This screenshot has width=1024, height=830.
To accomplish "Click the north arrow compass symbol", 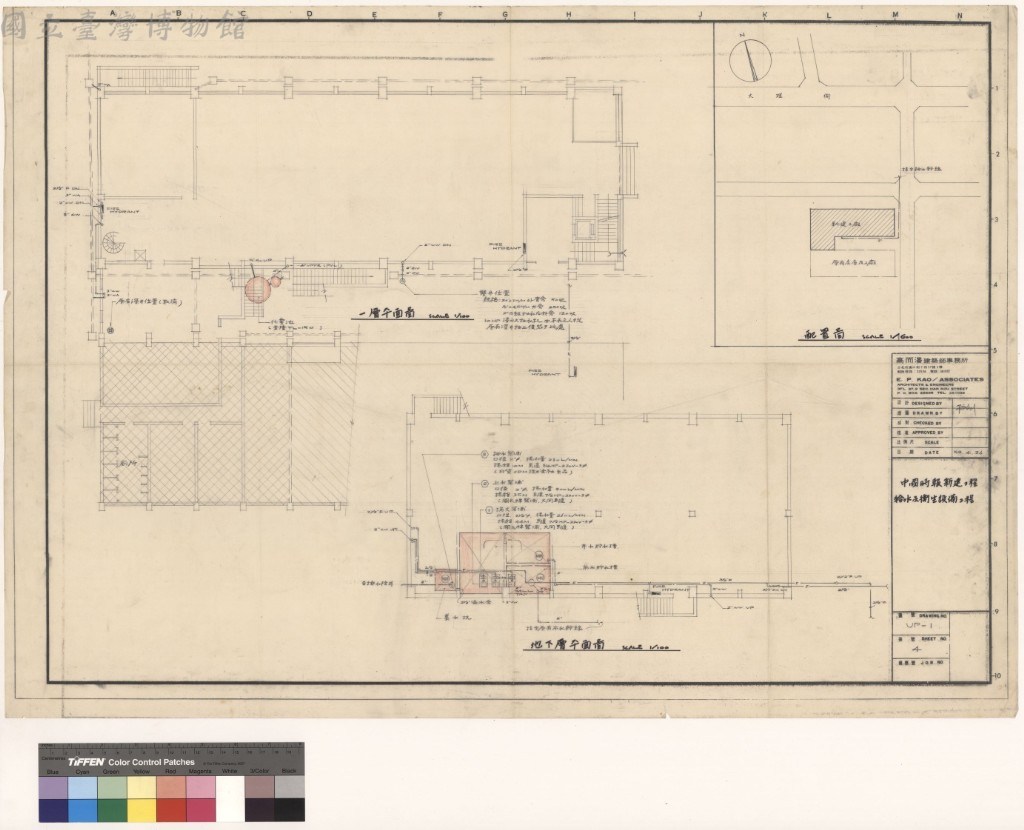I will coord(750,59).
